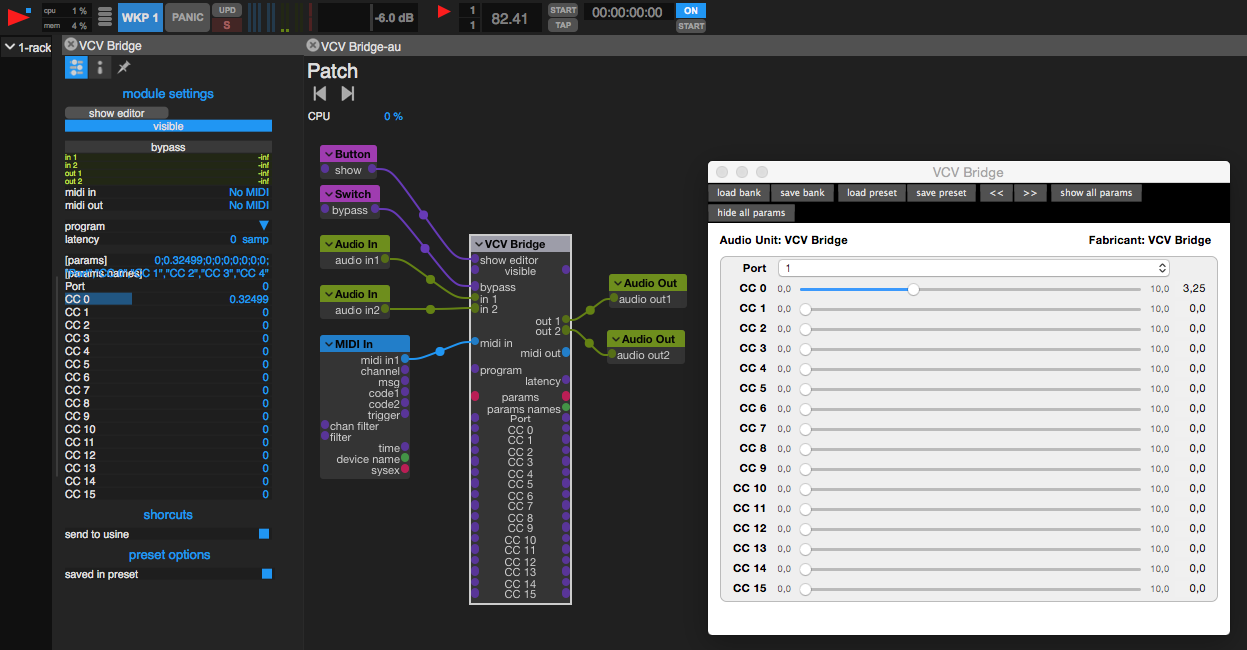Go to previous patch with skip-back icon
This screenshot has height=650, width=1247.
[320, 93]
